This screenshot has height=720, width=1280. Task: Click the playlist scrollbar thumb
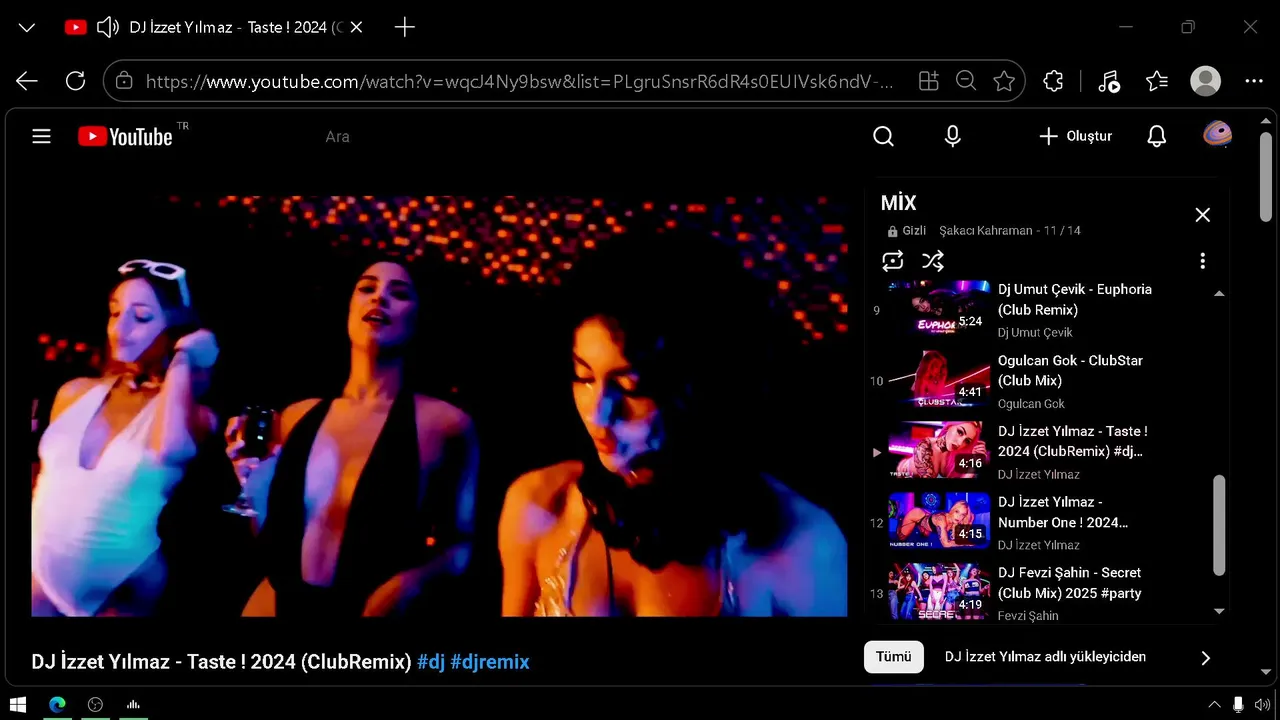click(x=1219, y=525)
